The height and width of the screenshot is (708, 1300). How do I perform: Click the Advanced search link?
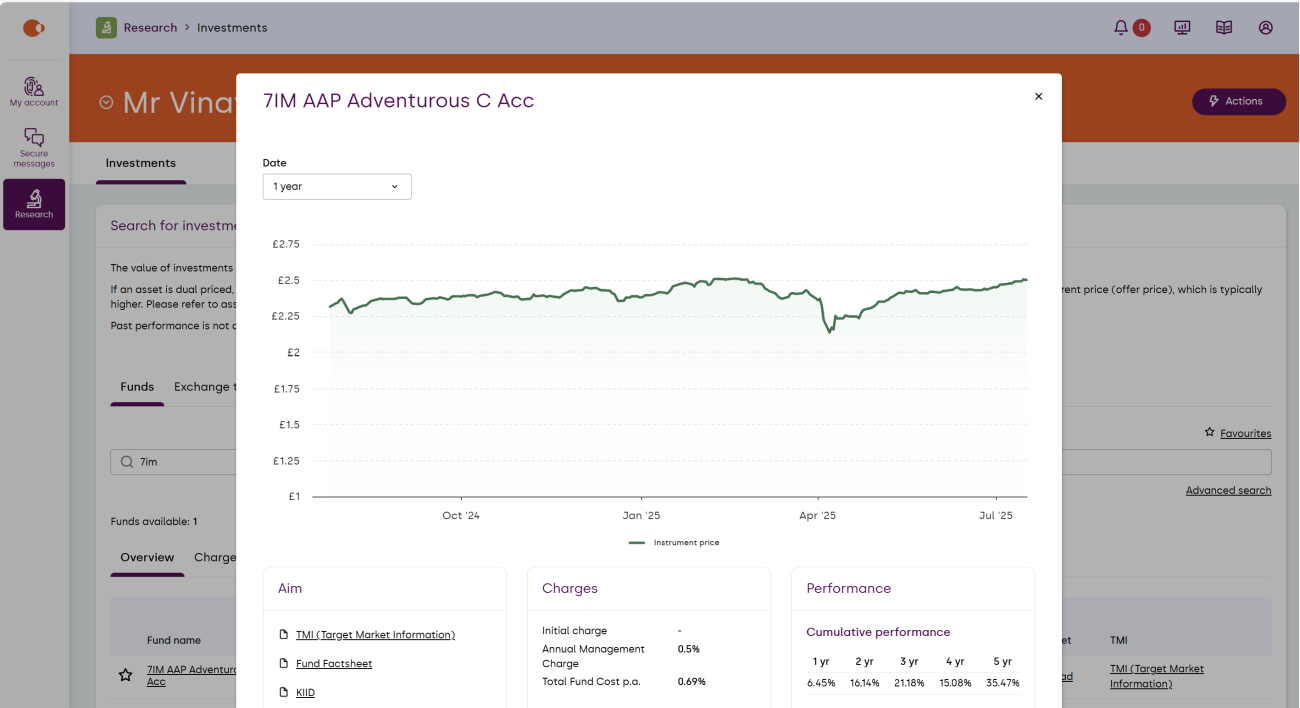click(x=1228, y=491)
